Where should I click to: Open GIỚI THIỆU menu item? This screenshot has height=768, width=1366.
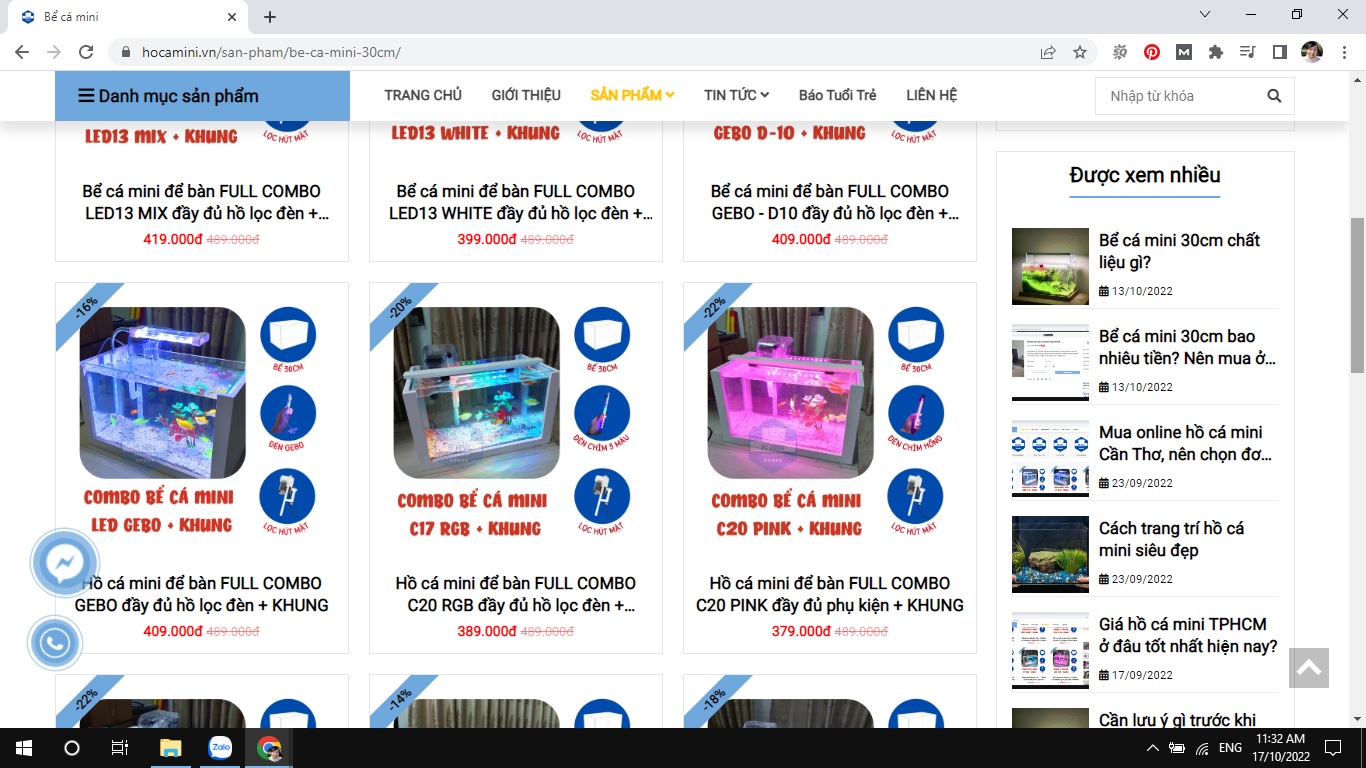tap(526, 95)
